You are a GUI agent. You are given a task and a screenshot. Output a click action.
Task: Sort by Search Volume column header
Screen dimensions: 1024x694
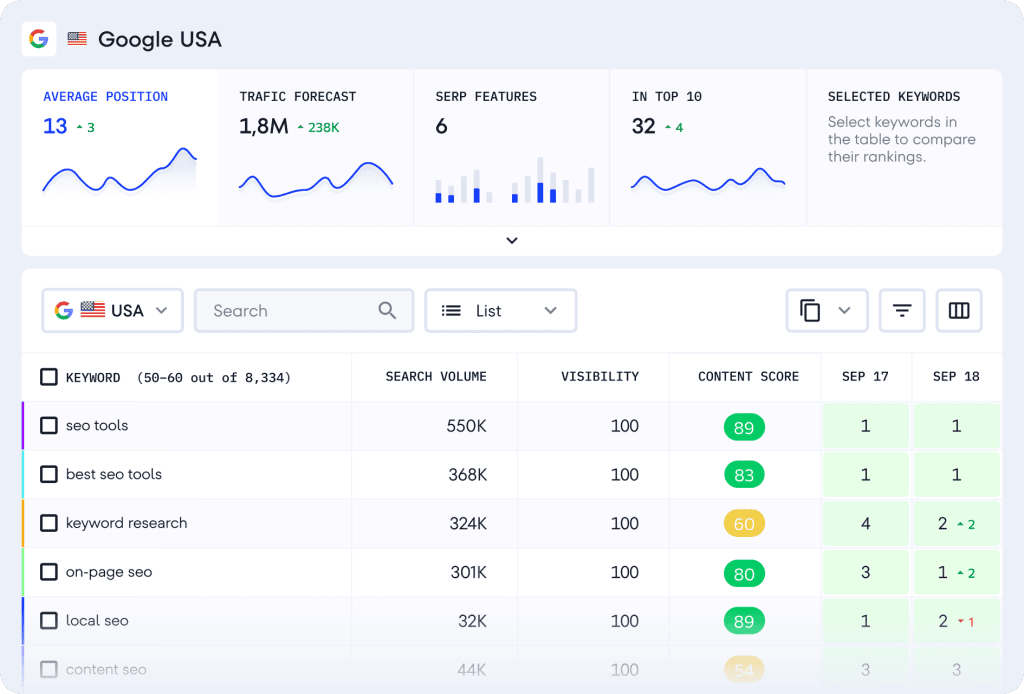coord(436,377)
